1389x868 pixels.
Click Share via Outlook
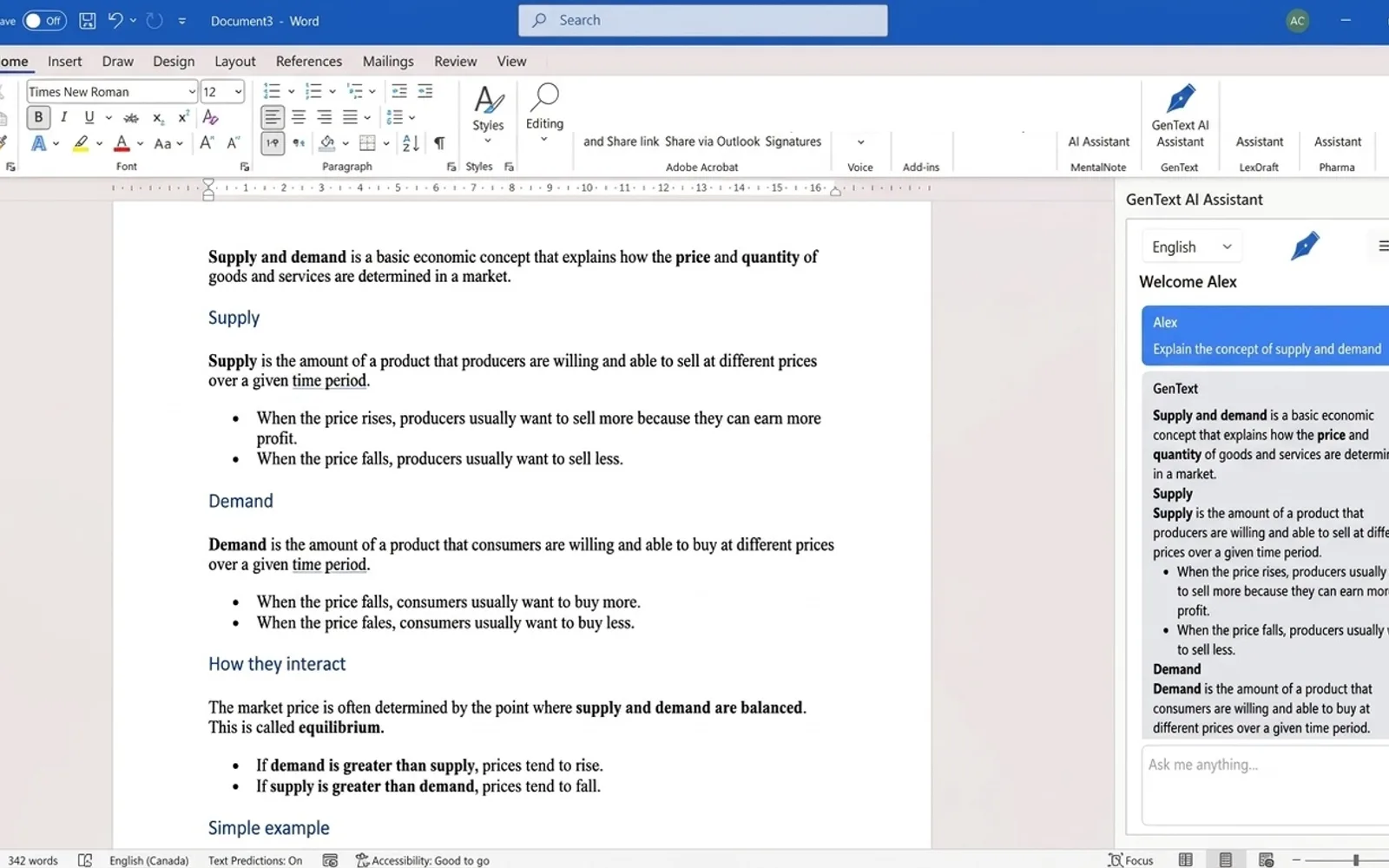click(x=712, y=141)
